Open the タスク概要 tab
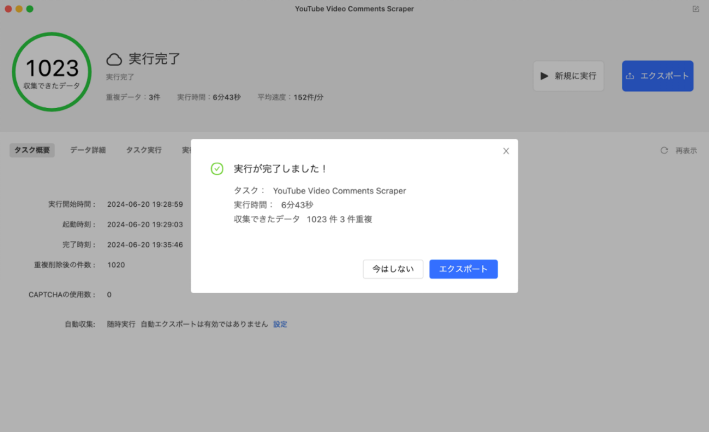The width and height of the screenshot is (709, 432). (x=32, y=150)
